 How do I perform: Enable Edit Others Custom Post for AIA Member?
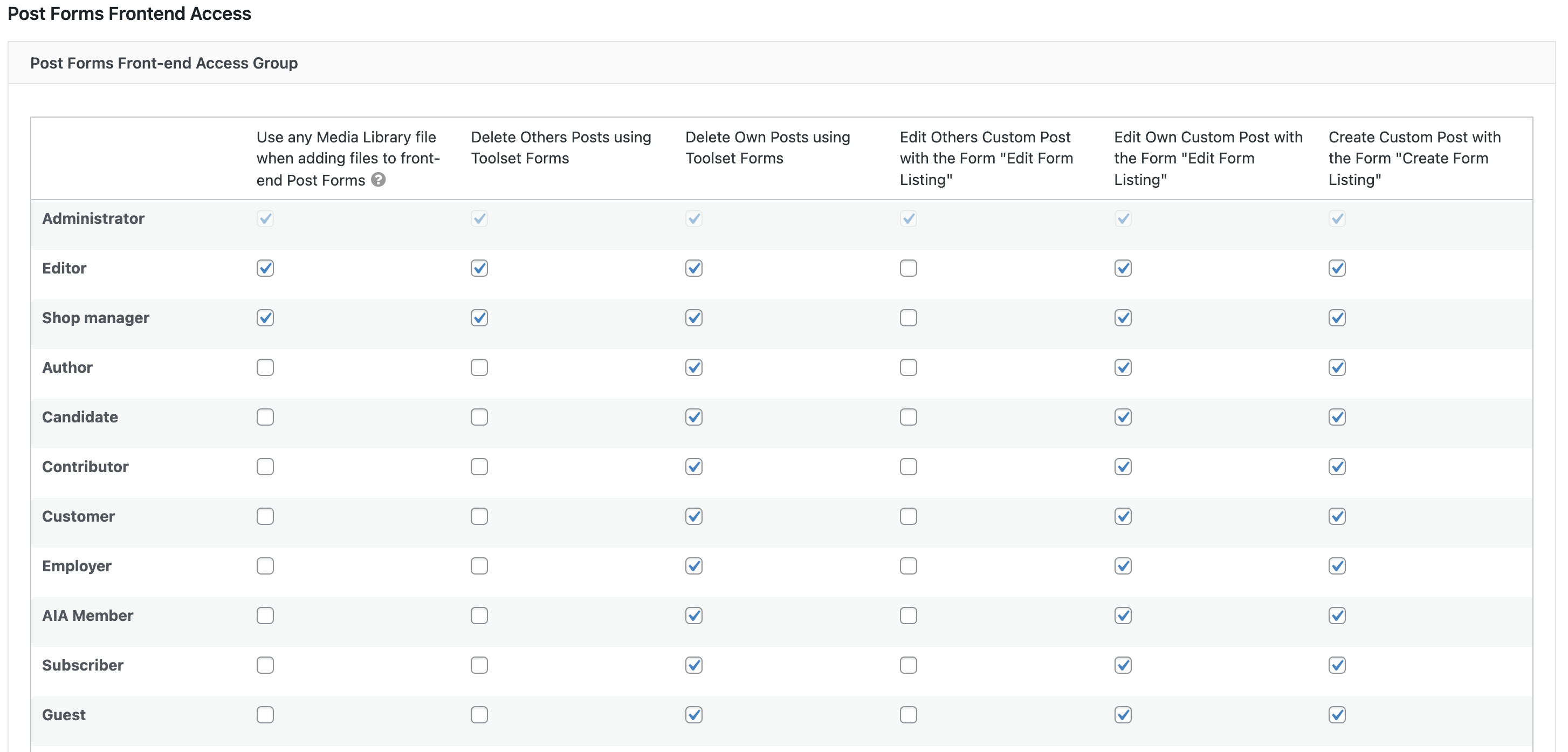pos(908,616)
